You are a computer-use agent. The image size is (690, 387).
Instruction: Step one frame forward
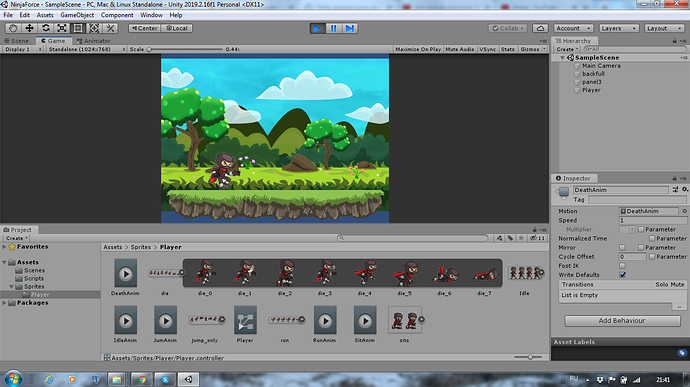pos(349,28)
